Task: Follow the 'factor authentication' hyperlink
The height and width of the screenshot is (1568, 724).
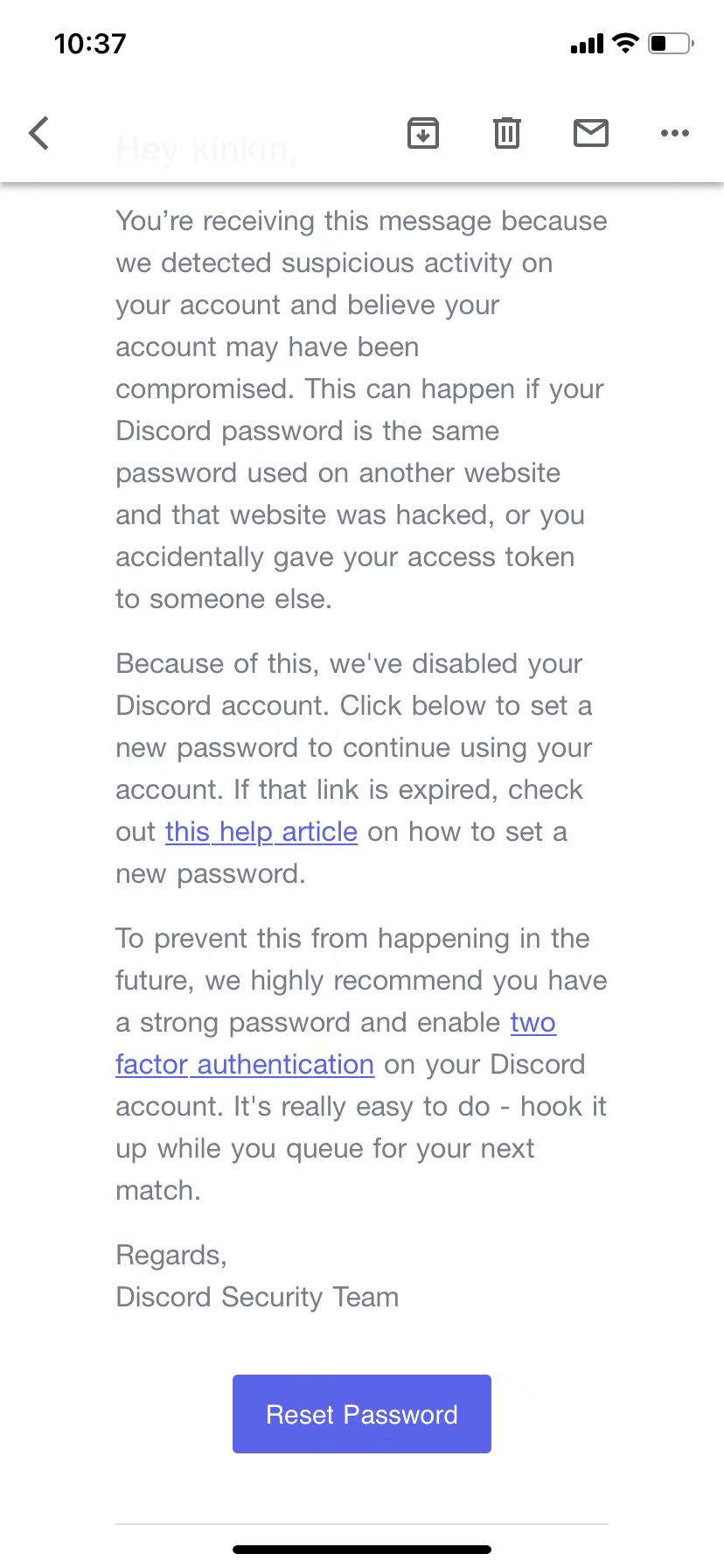Action: point(245,1064)
